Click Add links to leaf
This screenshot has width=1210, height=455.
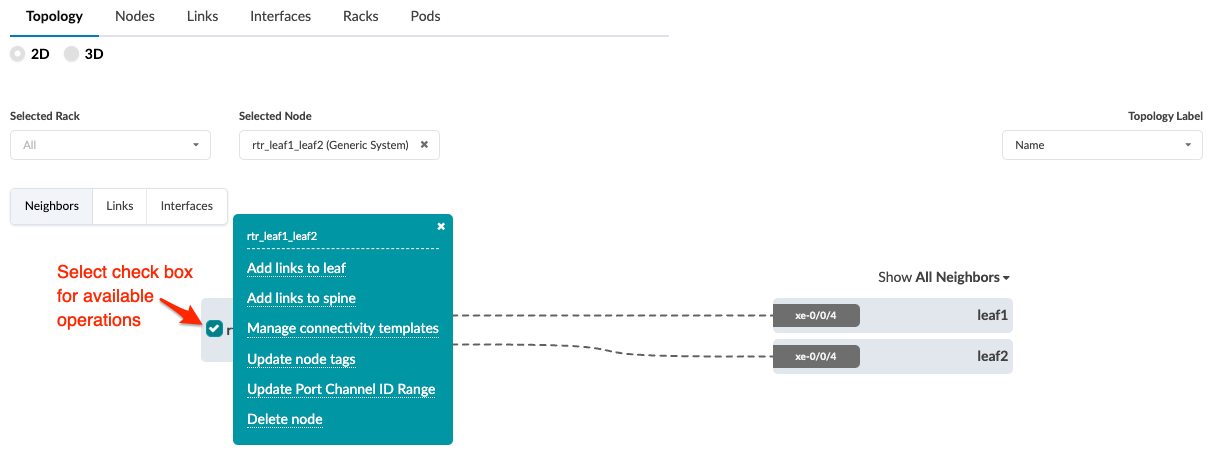tap(296, 268)
